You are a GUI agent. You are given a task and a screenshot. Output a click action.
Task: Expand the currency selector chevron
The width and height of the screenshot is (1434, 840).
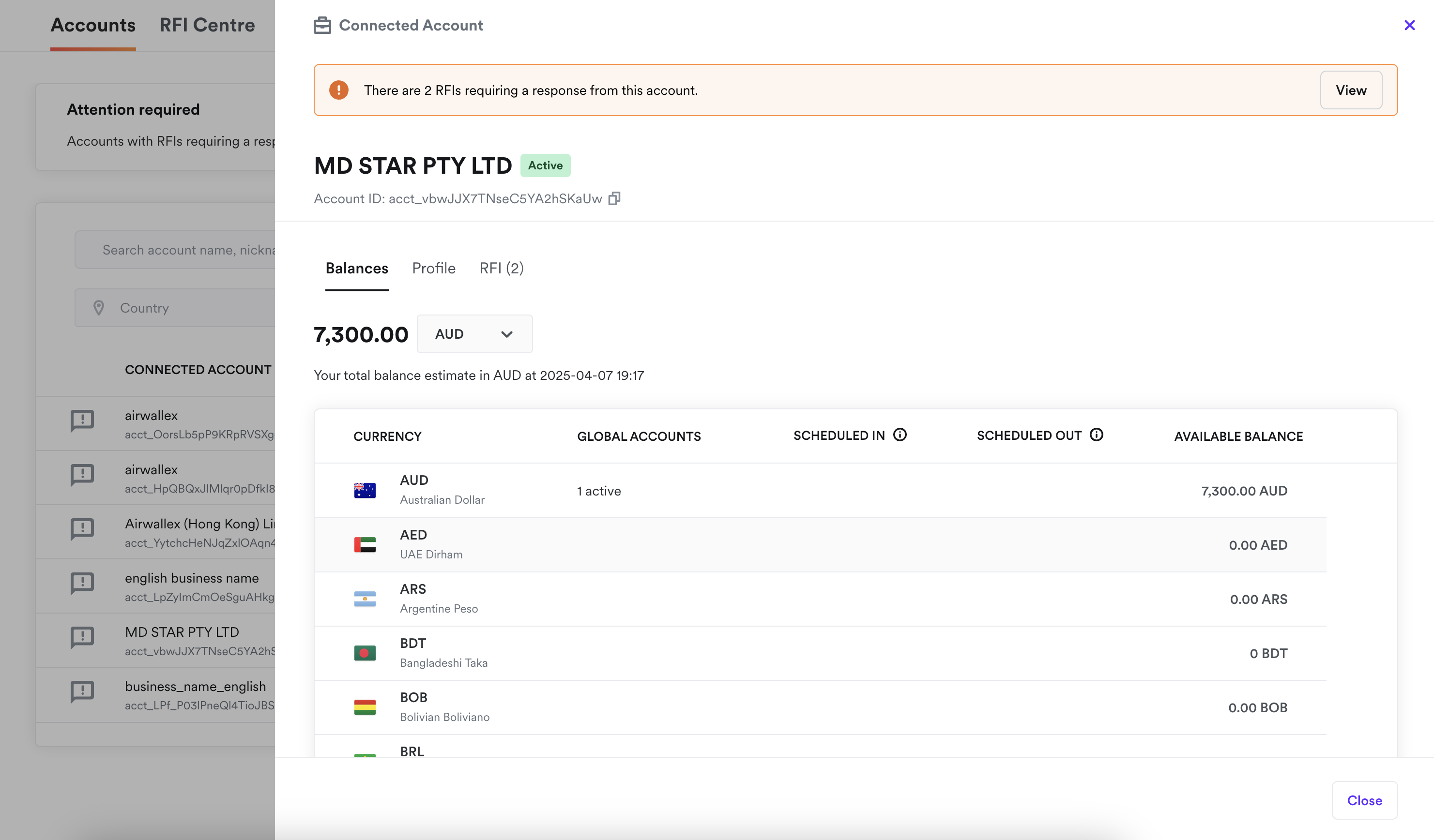(506, 334)
